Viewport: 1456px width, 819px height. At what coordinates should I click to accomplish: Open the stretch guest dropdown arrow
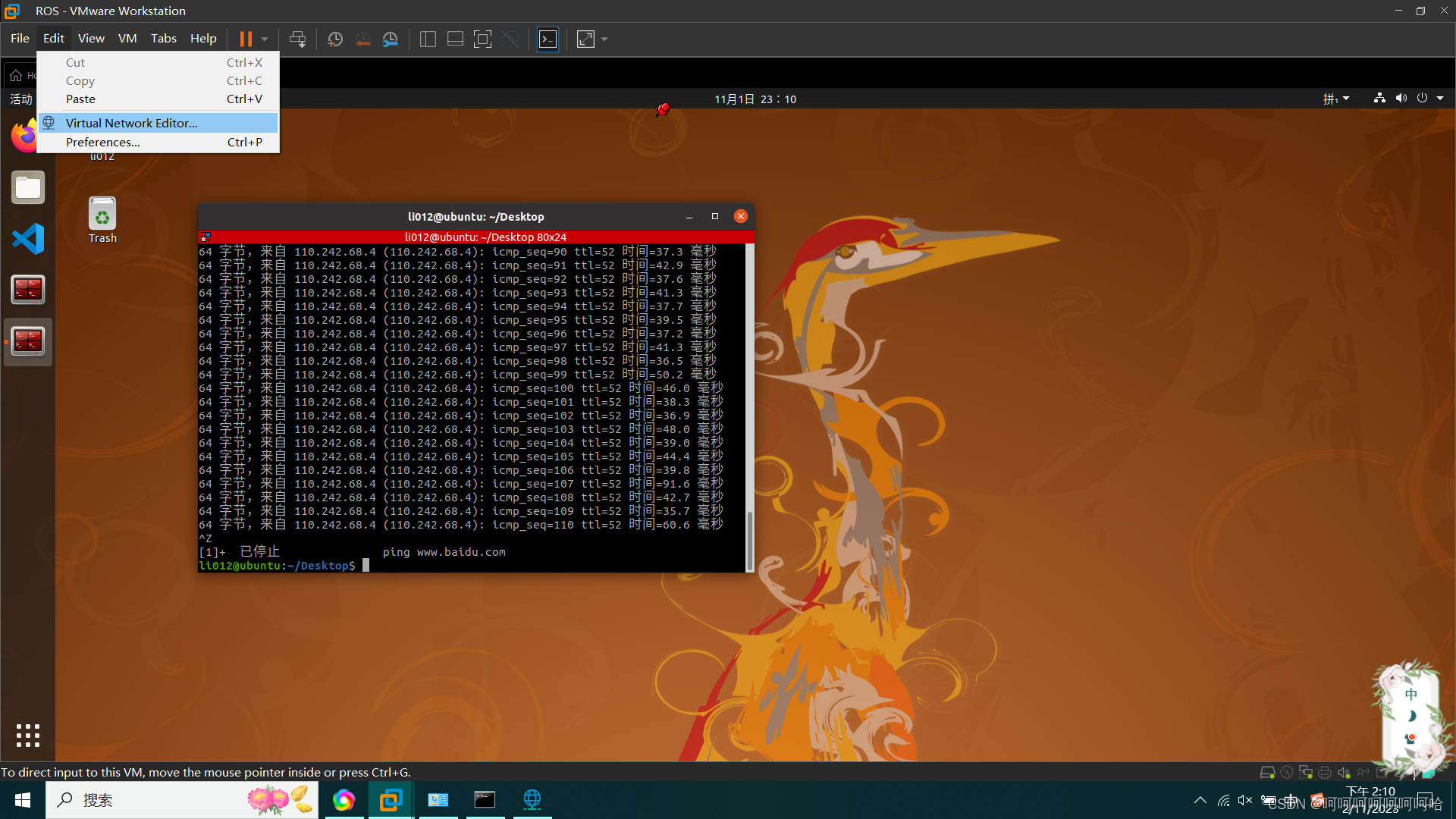(x=604, y=39)
